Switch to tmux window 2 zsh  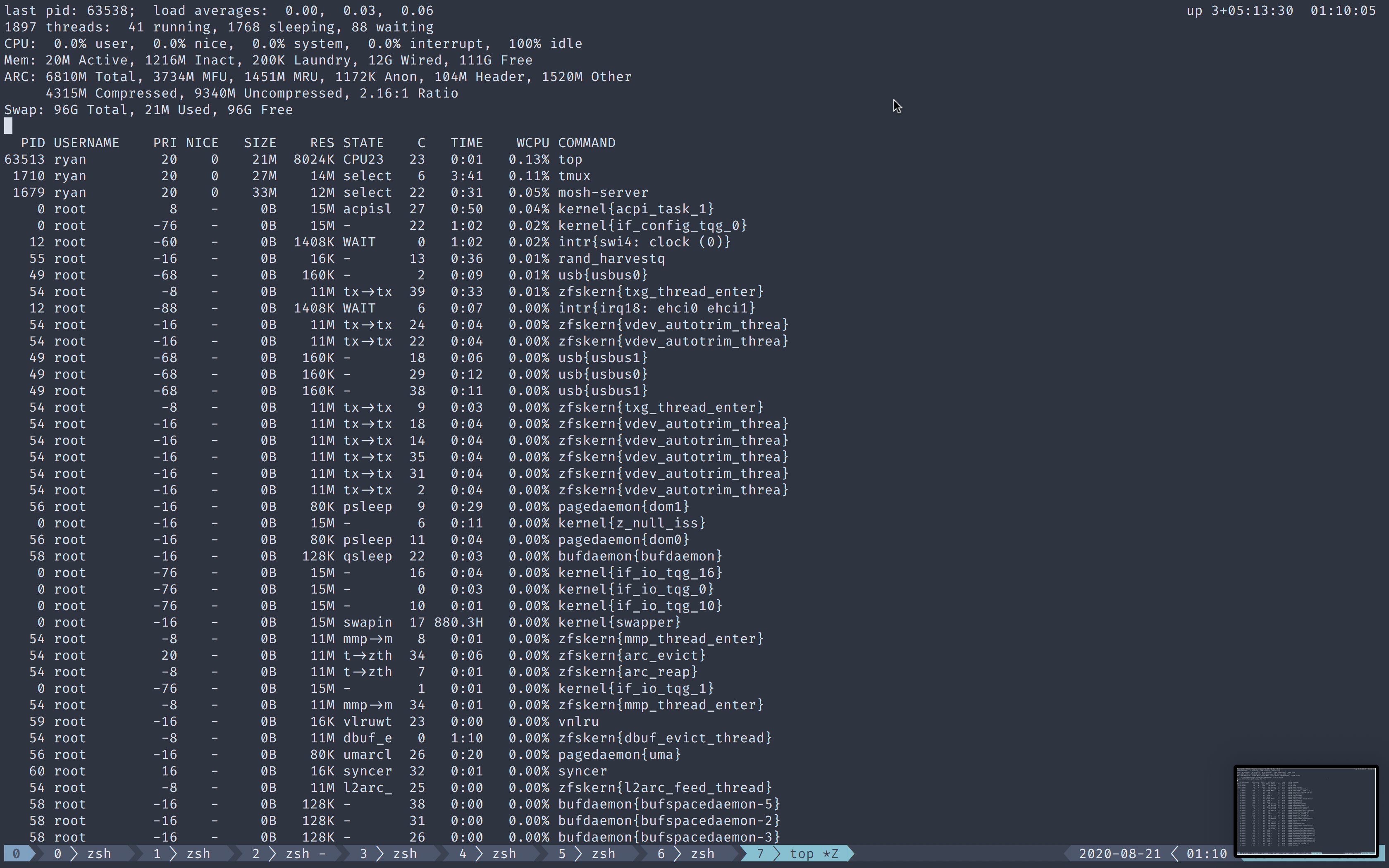[289, 854]
